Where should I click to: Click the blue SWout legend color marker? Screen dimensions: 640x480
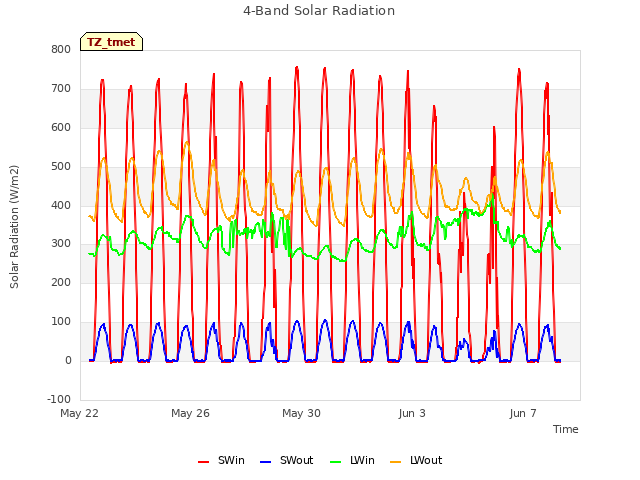(265, 462)
